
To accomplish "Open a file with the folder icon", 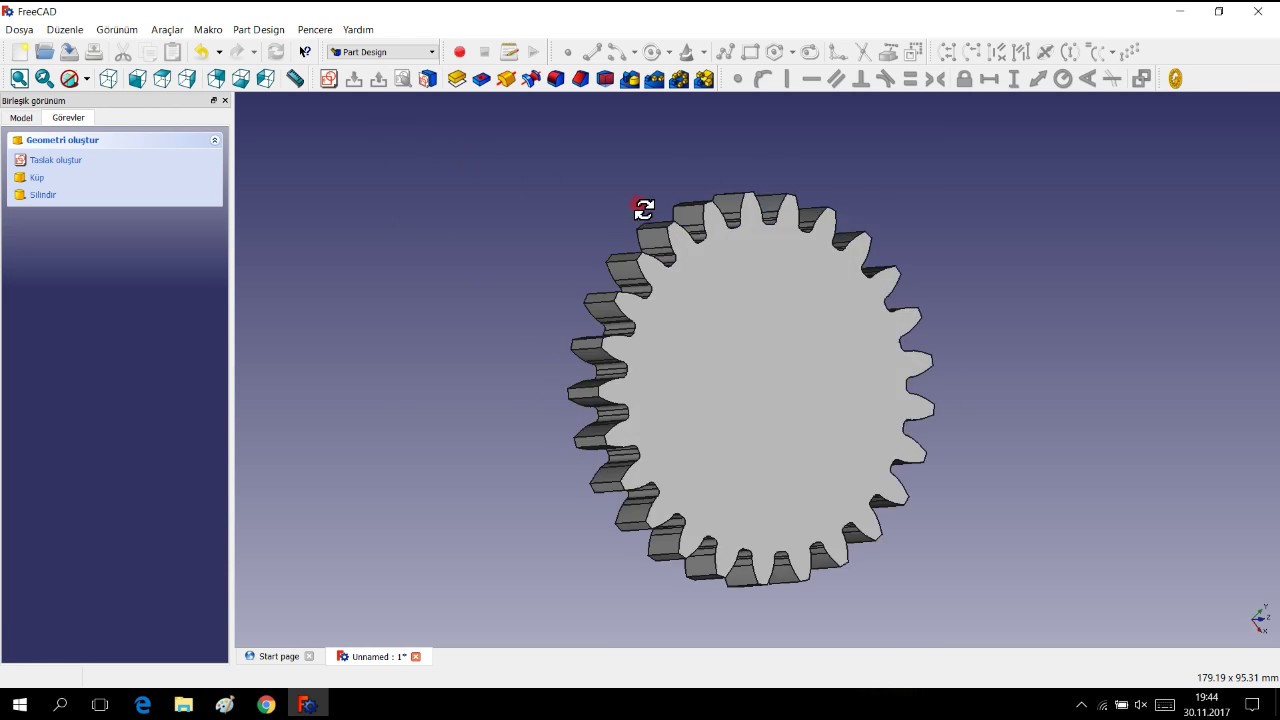I will [44, 52].
